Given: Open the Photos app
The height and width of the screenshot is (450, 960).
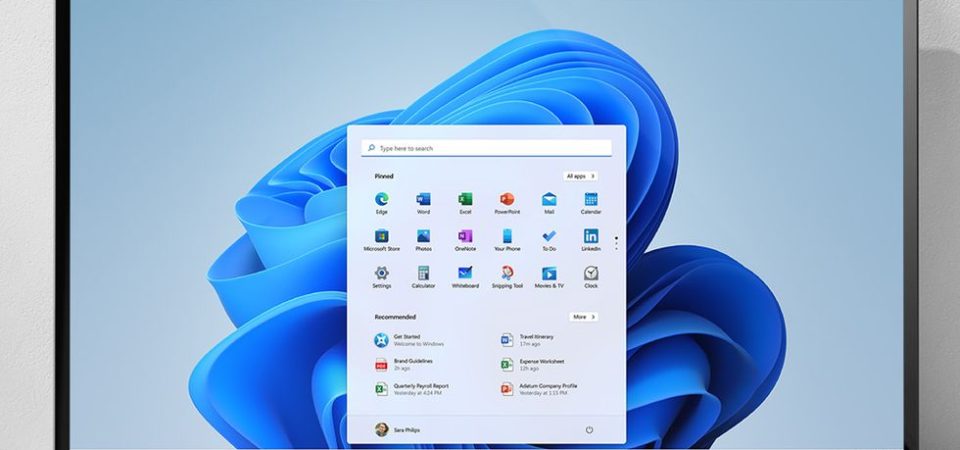Looking at the screenshot, I should 423,237.
